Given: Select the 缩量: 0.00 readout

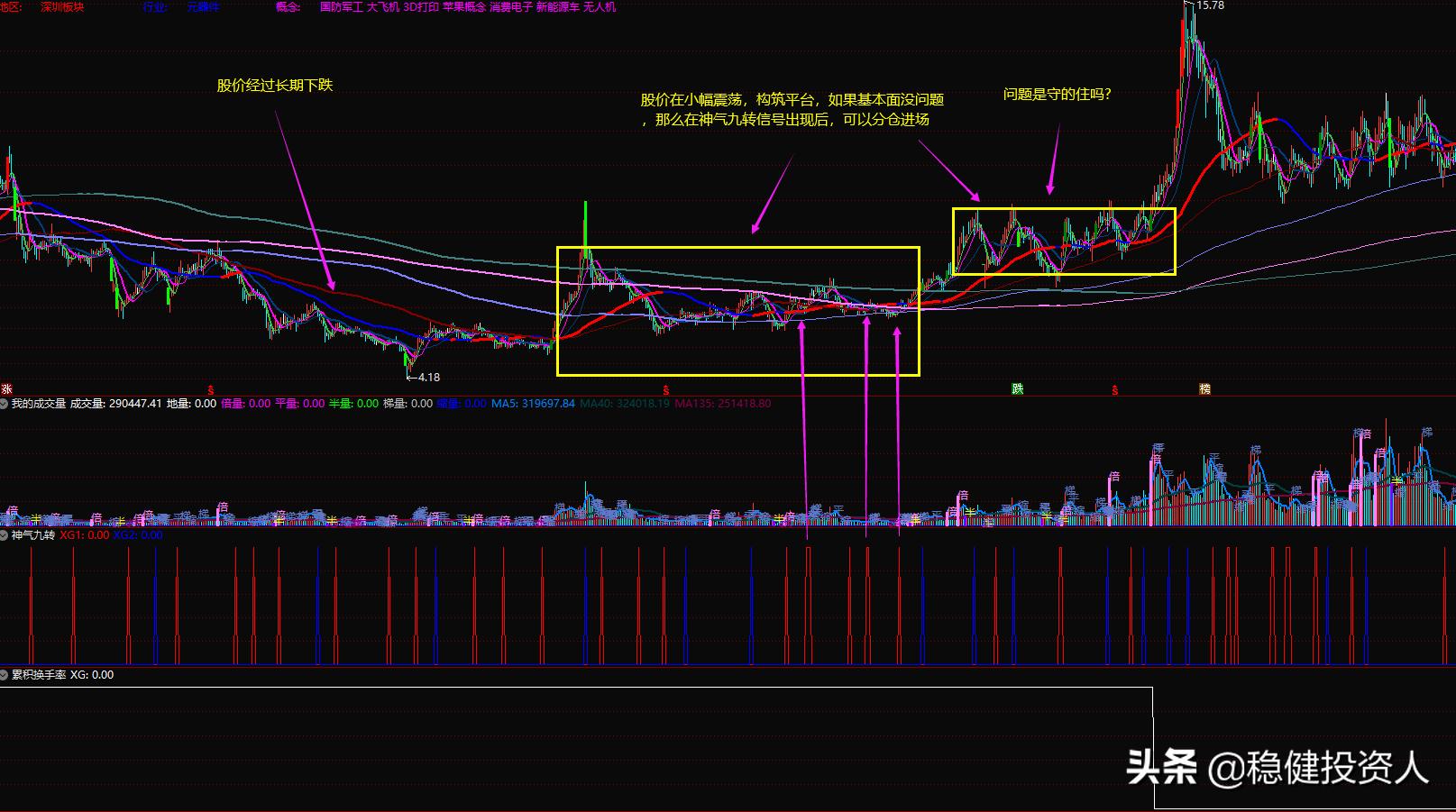Looking at the screenshot, I should [462, 404].
